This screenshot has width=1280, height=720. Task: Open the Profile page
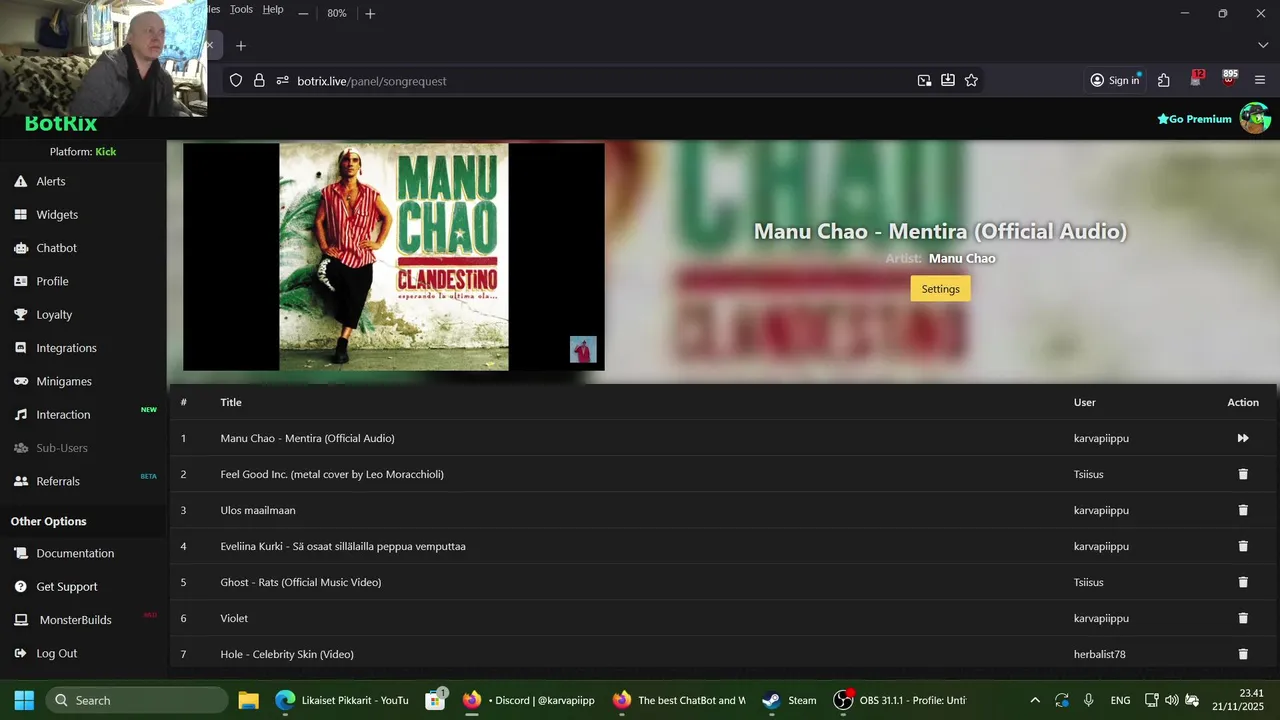click(x=52, y=281)
